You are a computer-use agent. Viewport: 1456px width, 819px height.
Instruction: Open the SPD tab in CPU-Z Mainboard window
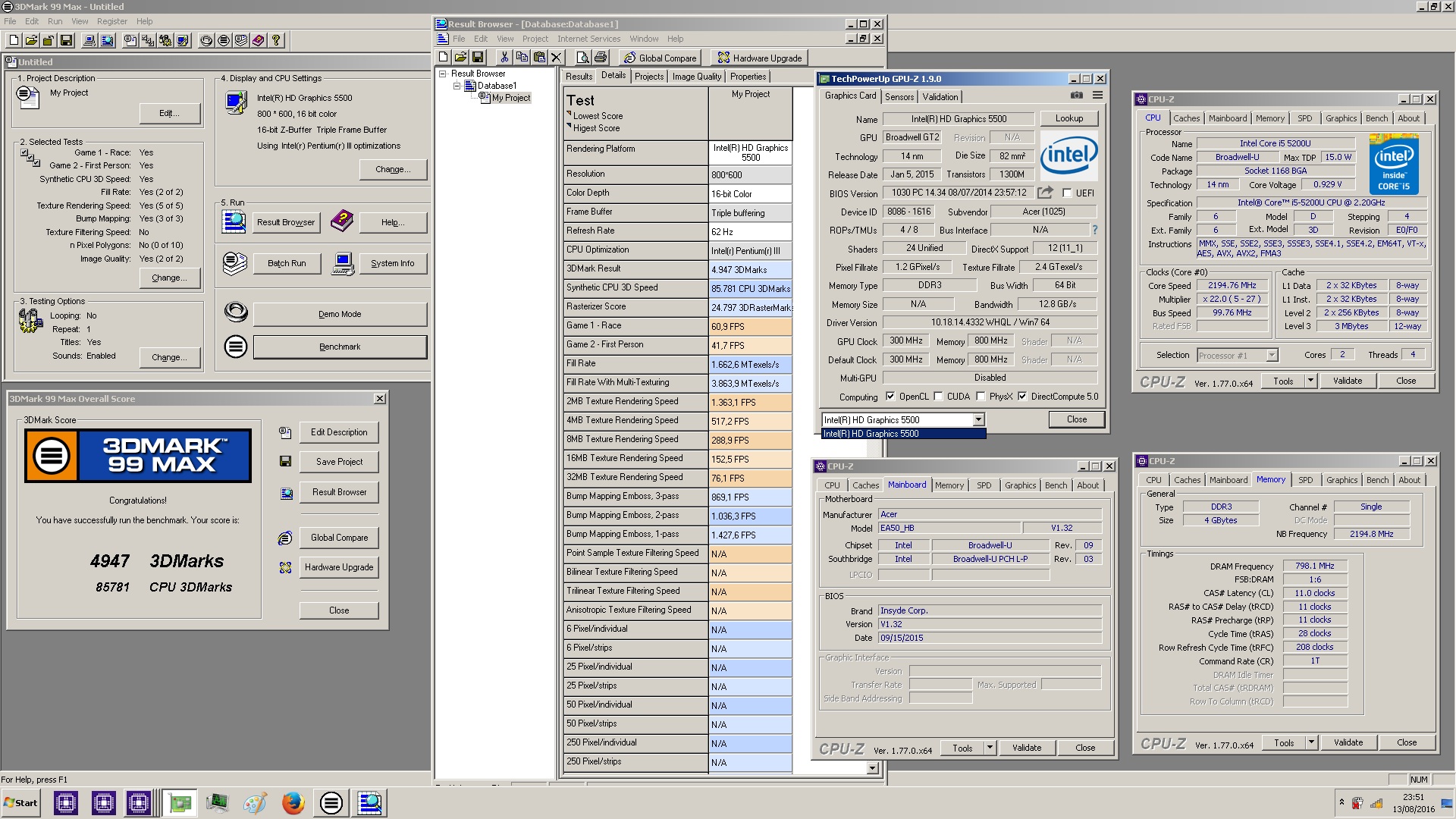984,485
